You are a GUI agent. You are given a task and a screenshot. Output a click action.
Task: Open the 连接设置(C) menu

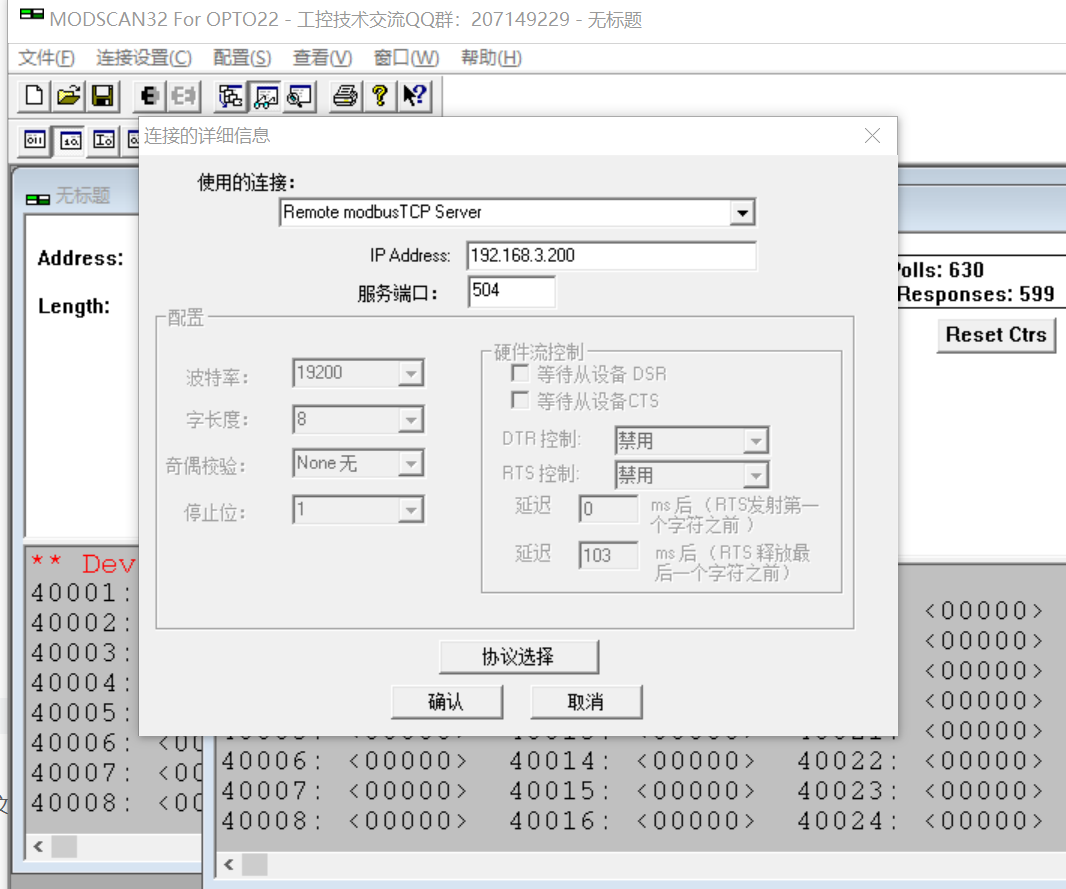[x=144, y=58]
